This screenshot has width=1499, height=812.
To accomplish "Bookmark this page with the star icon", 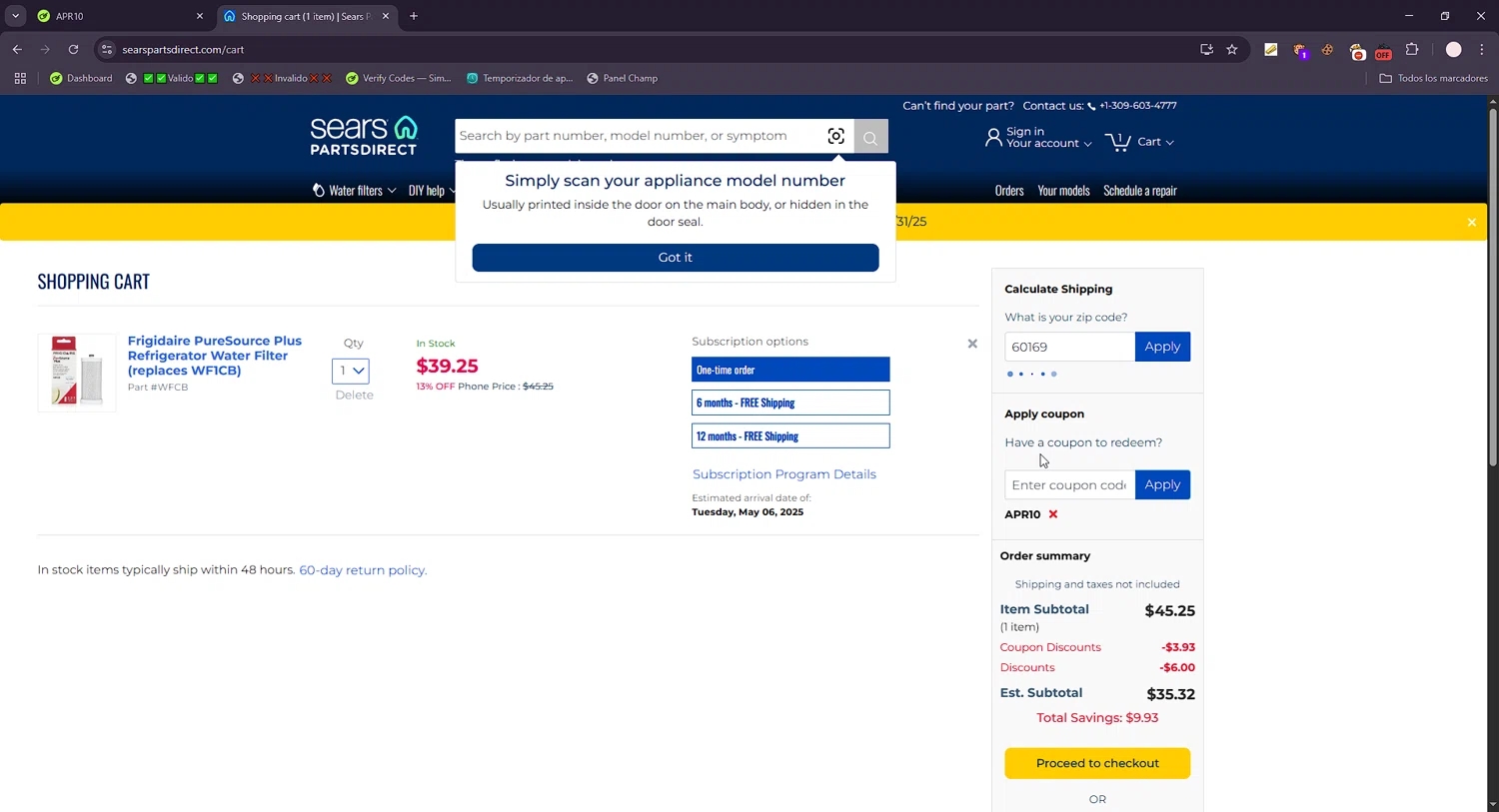I will point(1232,49).
